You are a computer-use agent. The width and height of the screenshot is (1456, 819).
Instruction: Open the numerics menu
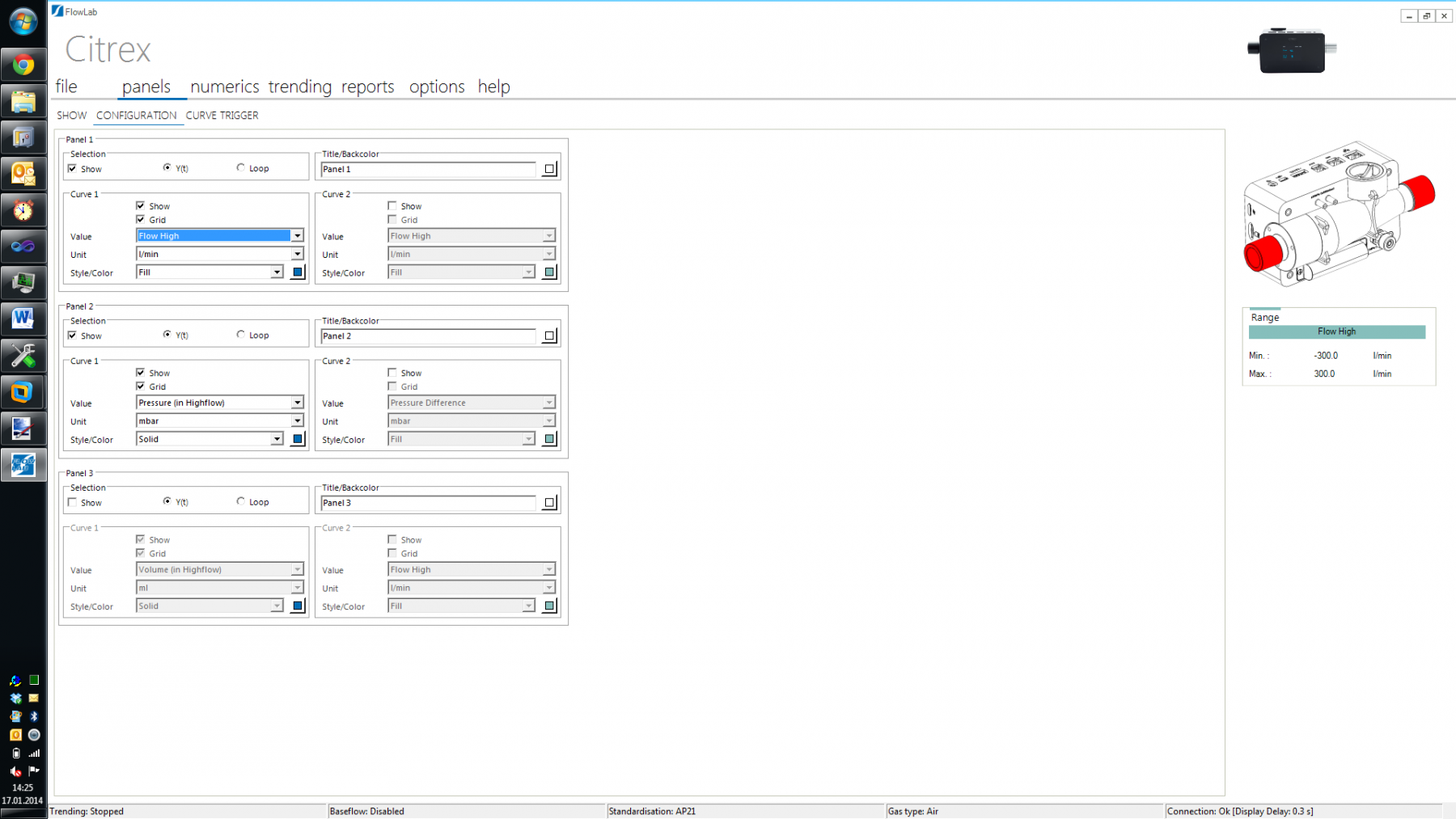coord(224,87)
